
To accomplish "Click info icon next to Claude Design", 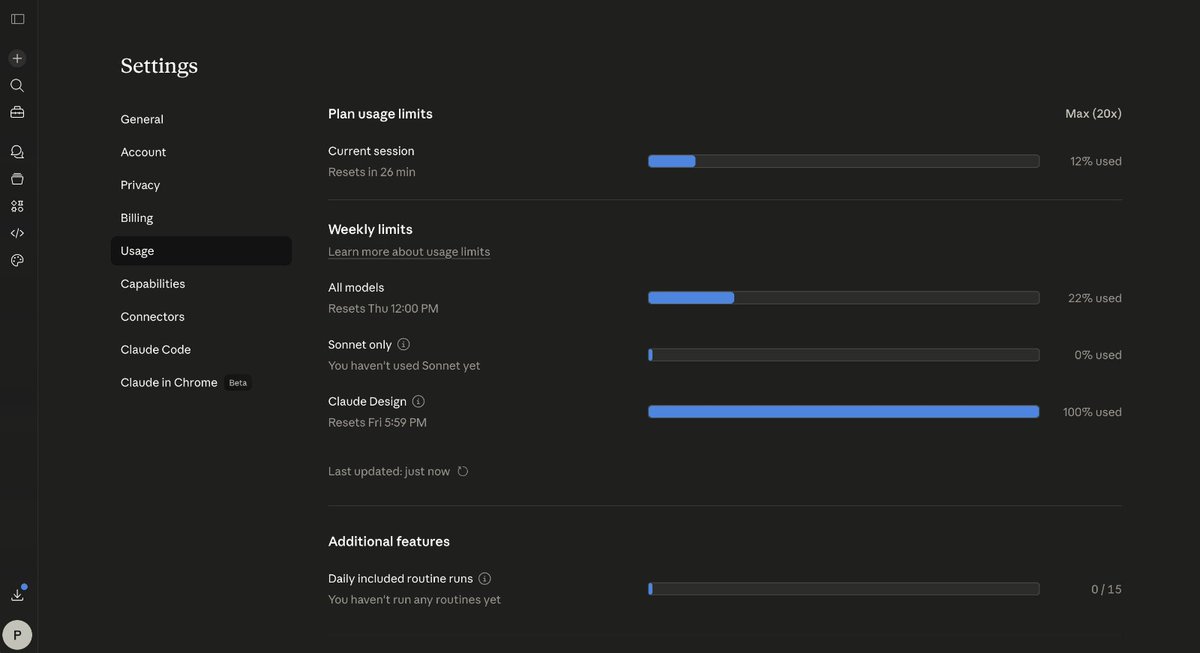I will click(x=418, y=401).
